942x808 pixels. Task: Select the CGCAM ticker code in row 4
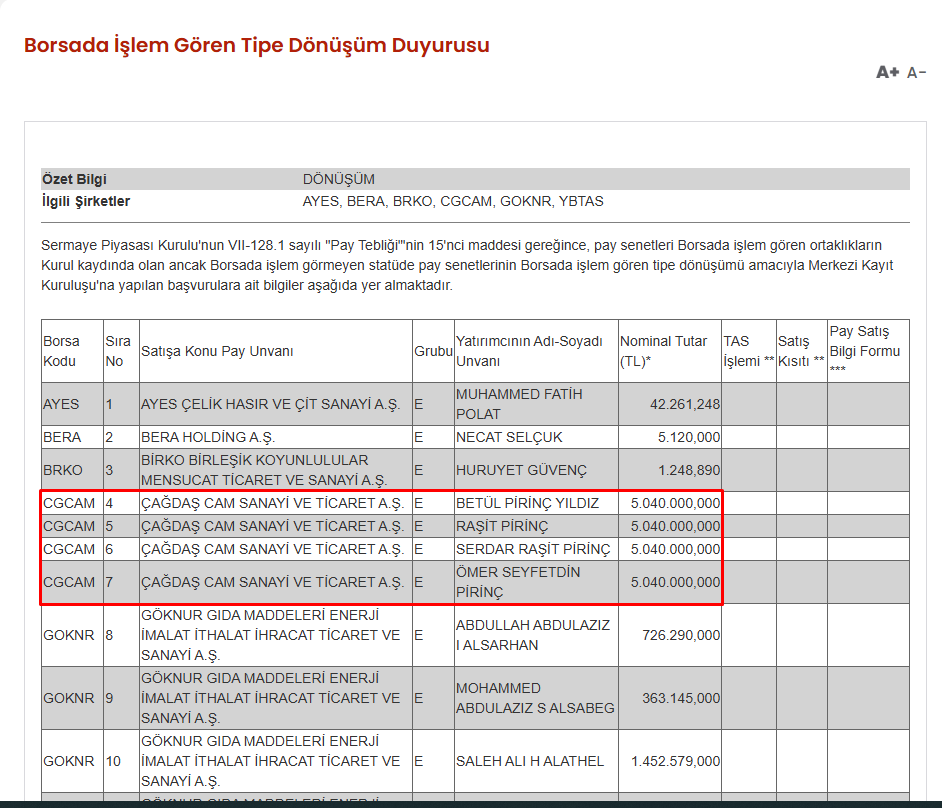pyautogui.click(x=60, y=503)
